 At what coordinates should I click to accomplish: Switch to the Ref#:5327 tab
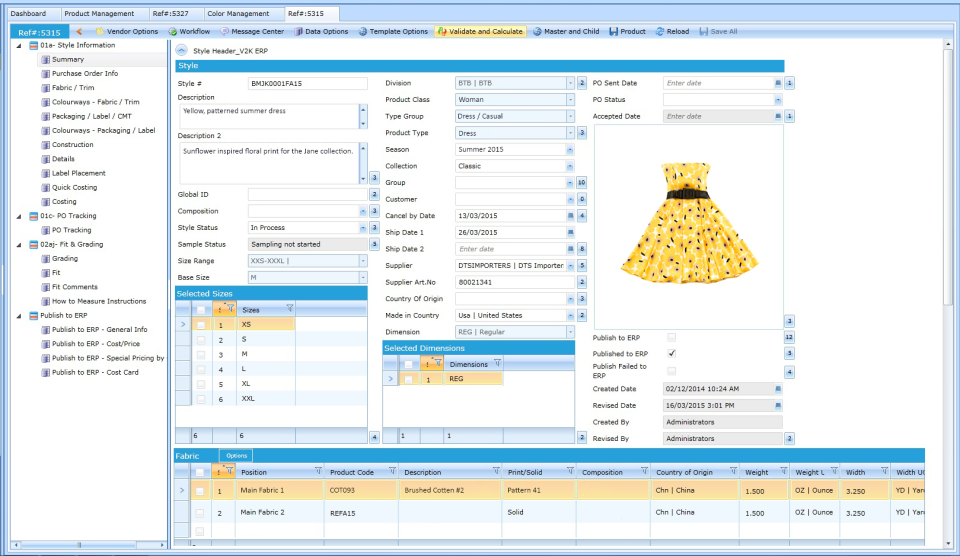[170, 13]
